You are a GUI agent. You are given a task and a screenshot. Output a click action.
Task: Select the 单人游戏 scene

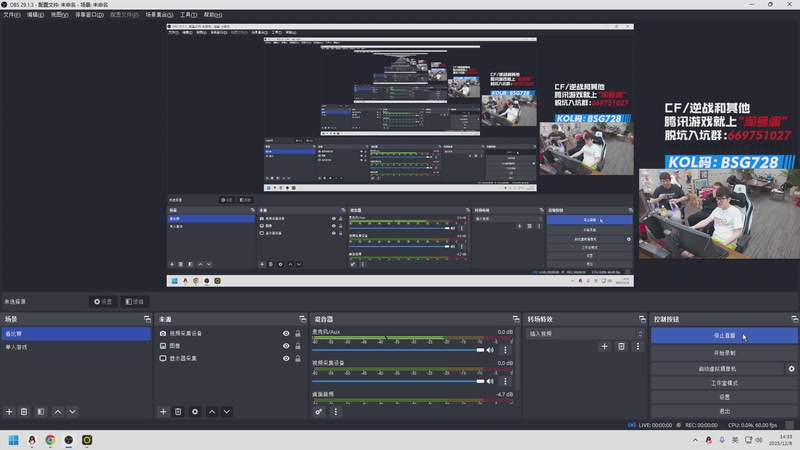pyautogui.click(x=76, y=347)
